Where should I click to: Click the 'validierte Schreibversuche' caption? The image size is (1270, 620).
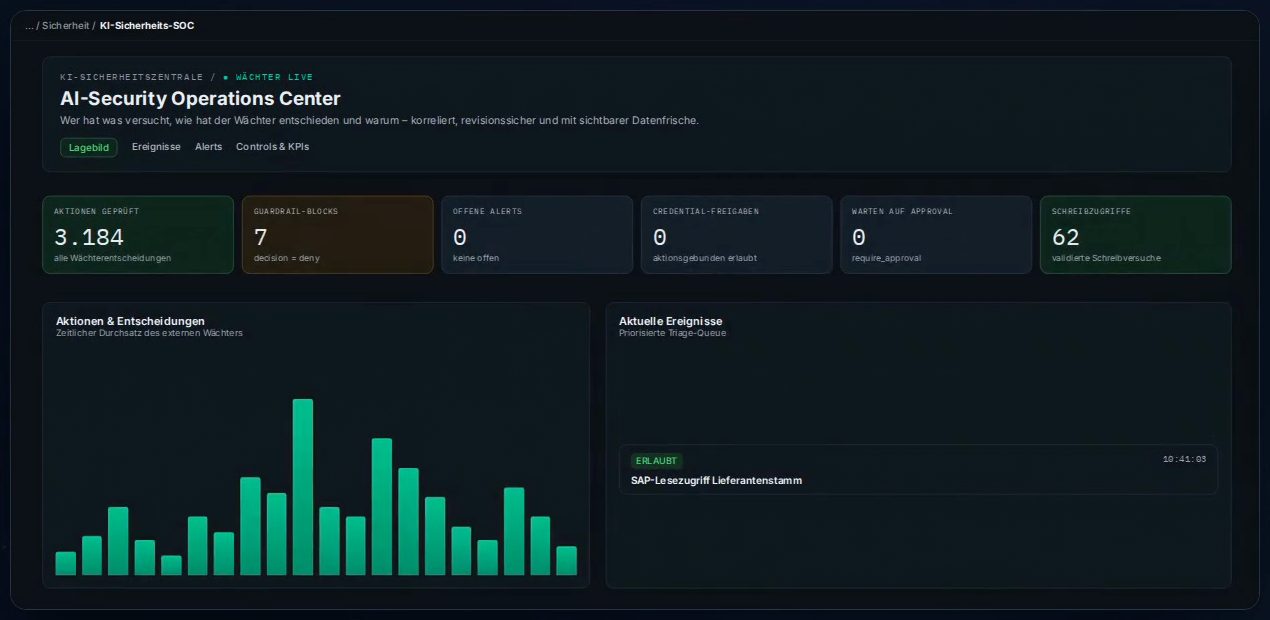1106,258
